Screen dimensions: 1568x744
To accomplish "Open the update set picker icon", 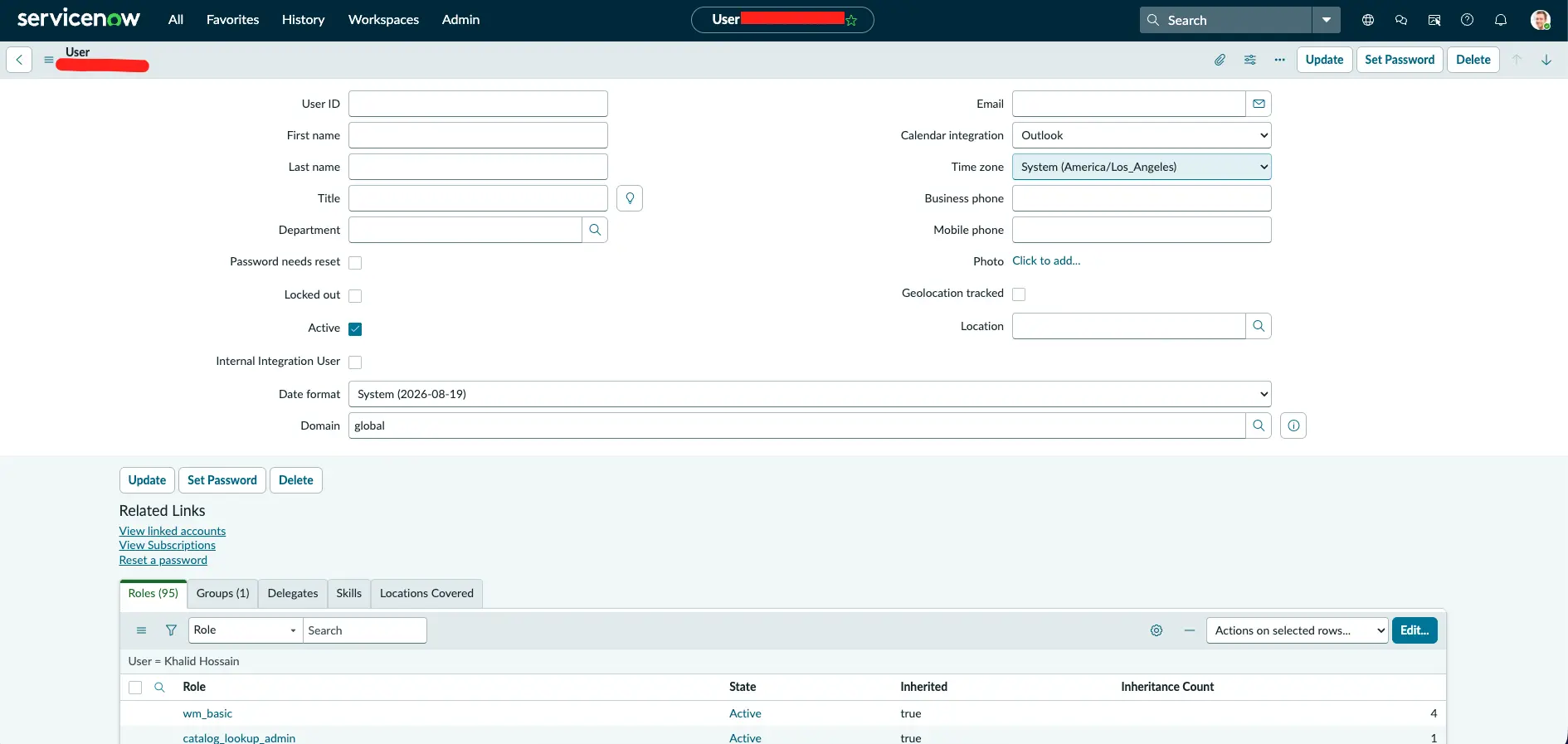I will 1434,20.
